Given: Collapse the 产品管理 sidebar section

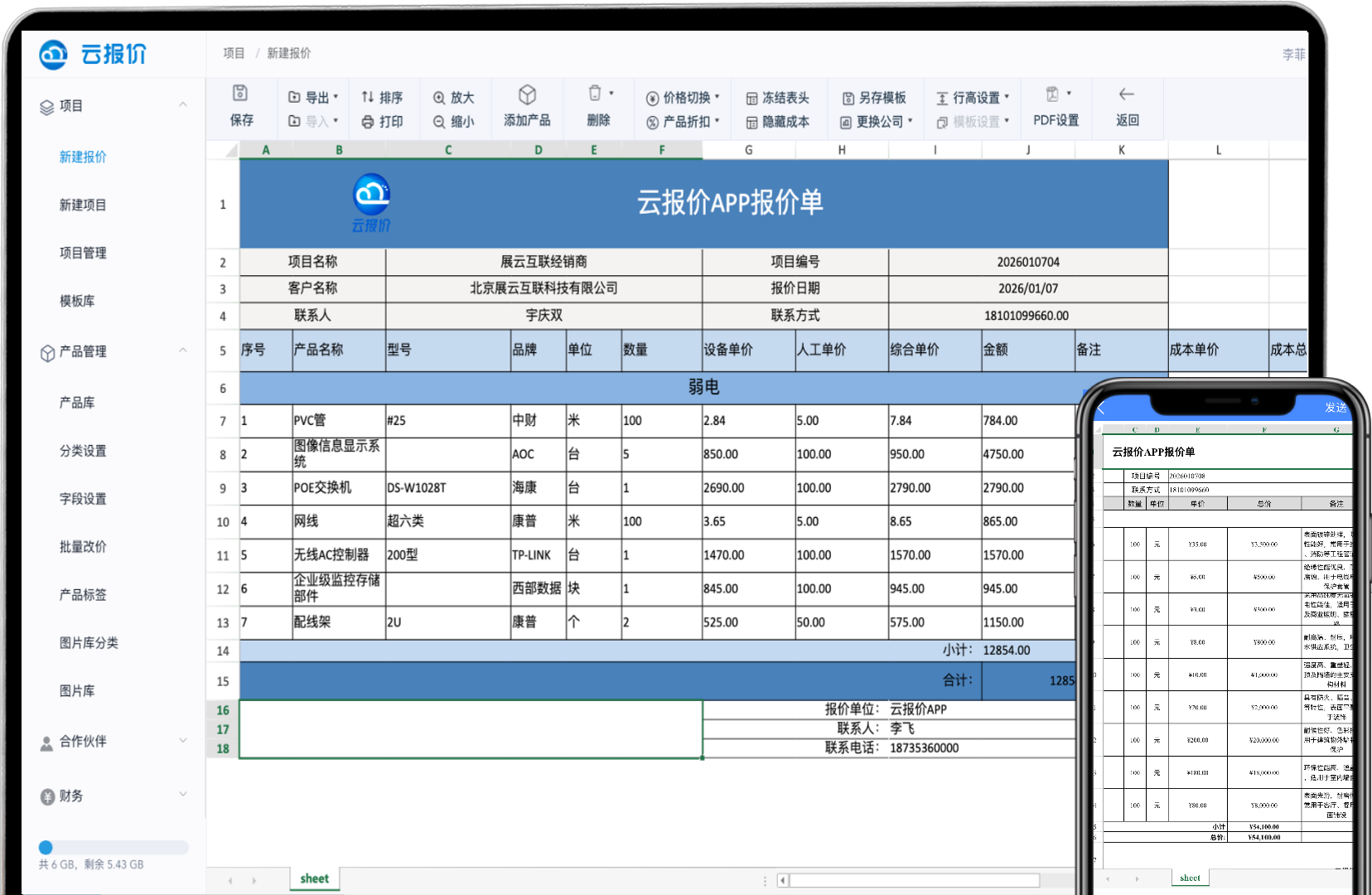Looking at the screenshot, I should pyautogui.click(x=183, y=351).
